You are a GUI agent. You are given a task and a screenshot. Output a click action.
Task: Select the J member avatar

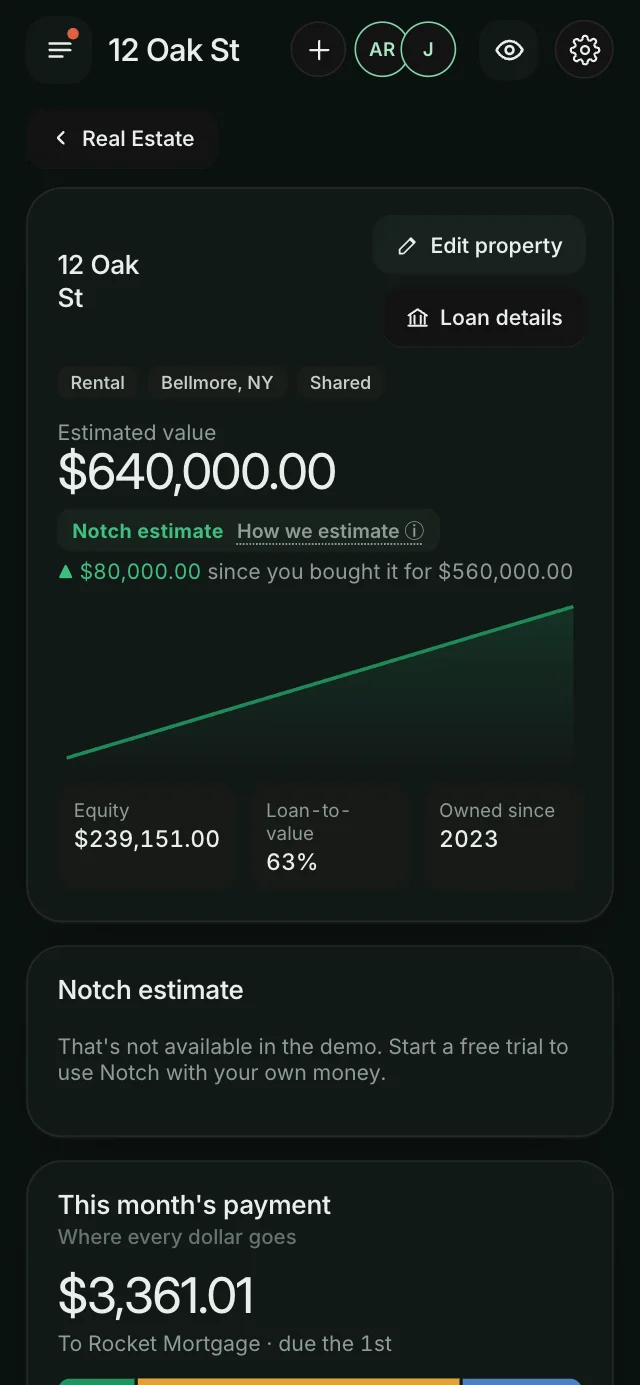point(429,50)
